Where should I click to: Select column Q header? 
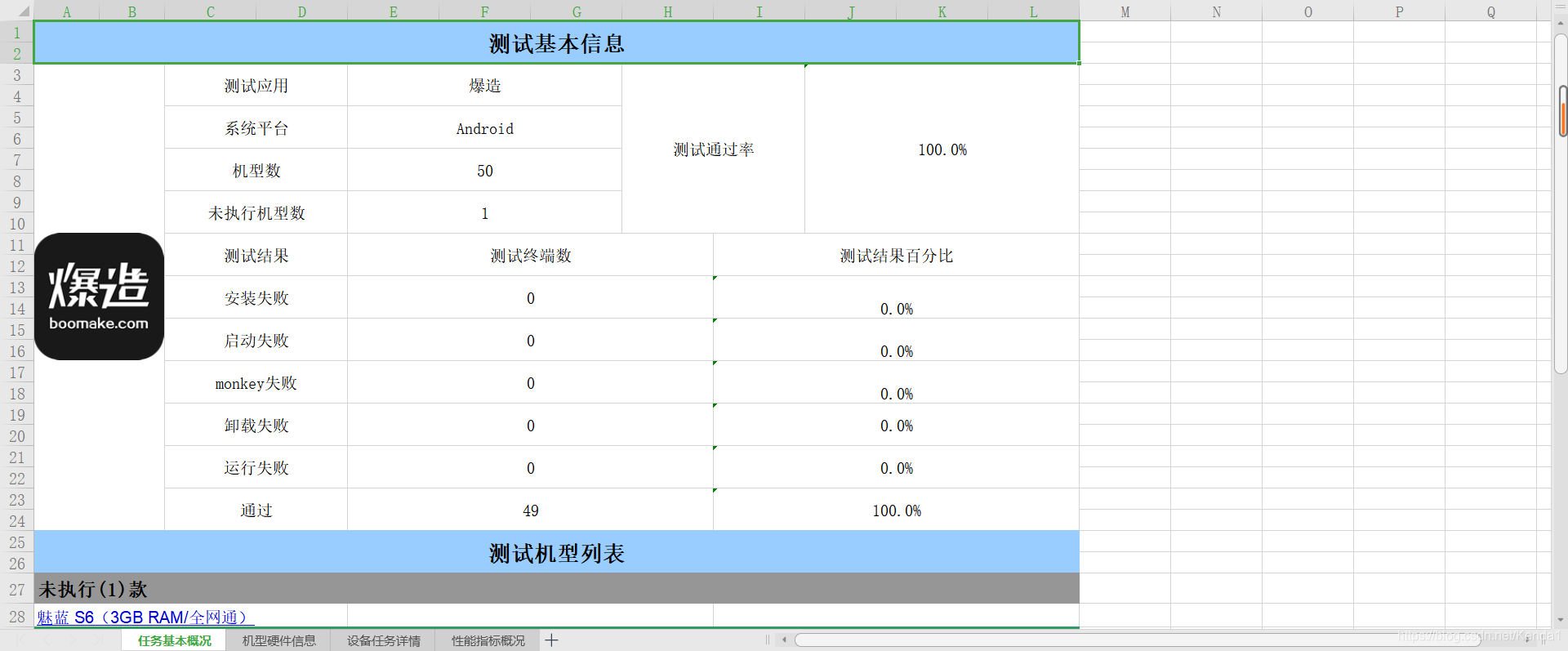point(1490,11)
